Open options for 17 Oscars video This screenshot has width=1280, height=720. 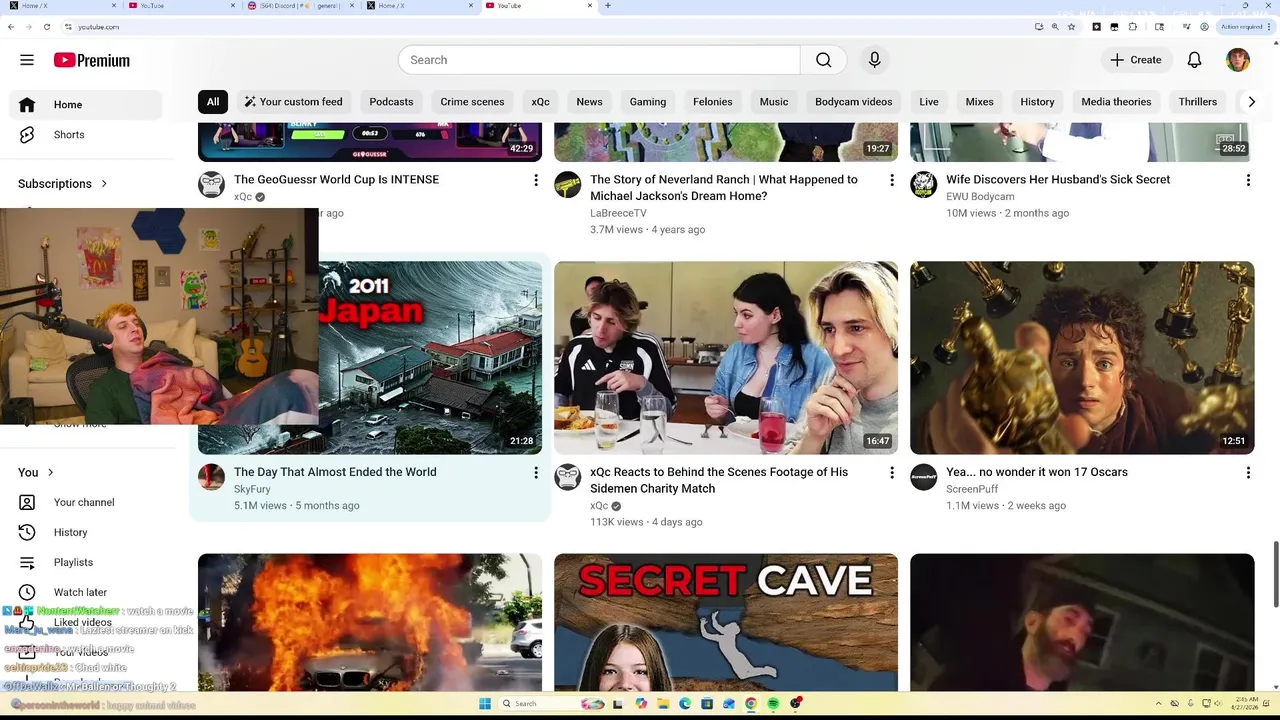[1247, 472]
